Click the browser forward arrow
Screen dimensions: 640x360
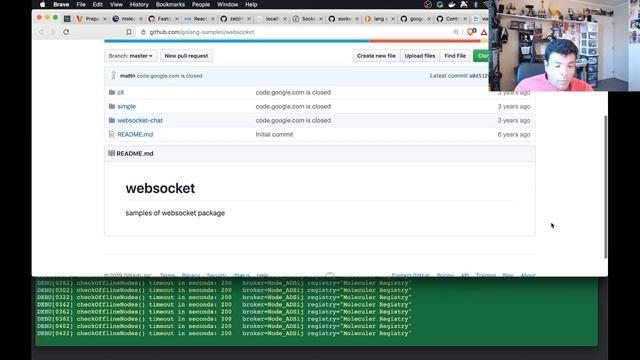pos(53,32)
